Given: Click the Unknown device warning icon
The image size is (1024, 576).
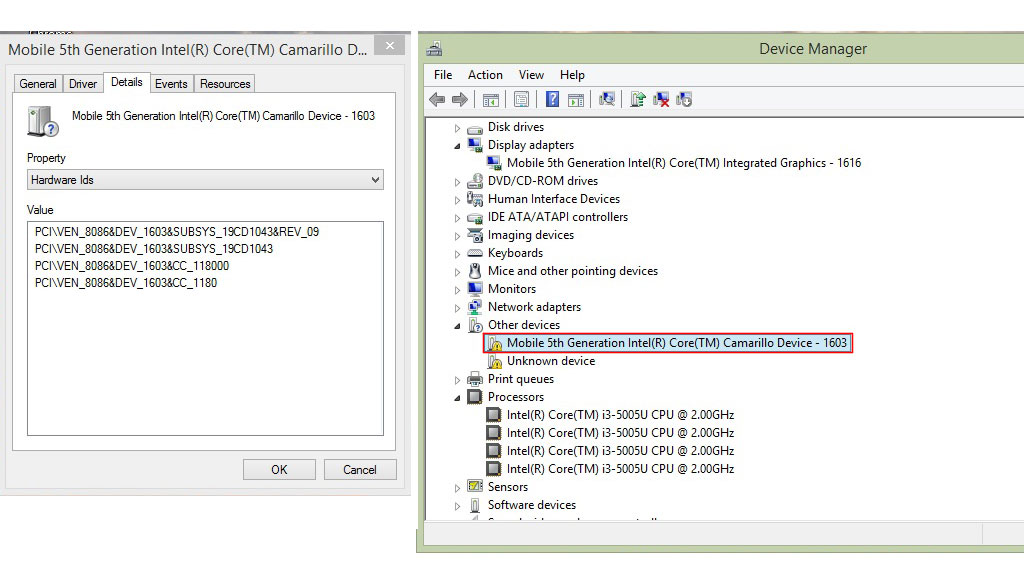Looking at the screenshot, I should point(494,361).
